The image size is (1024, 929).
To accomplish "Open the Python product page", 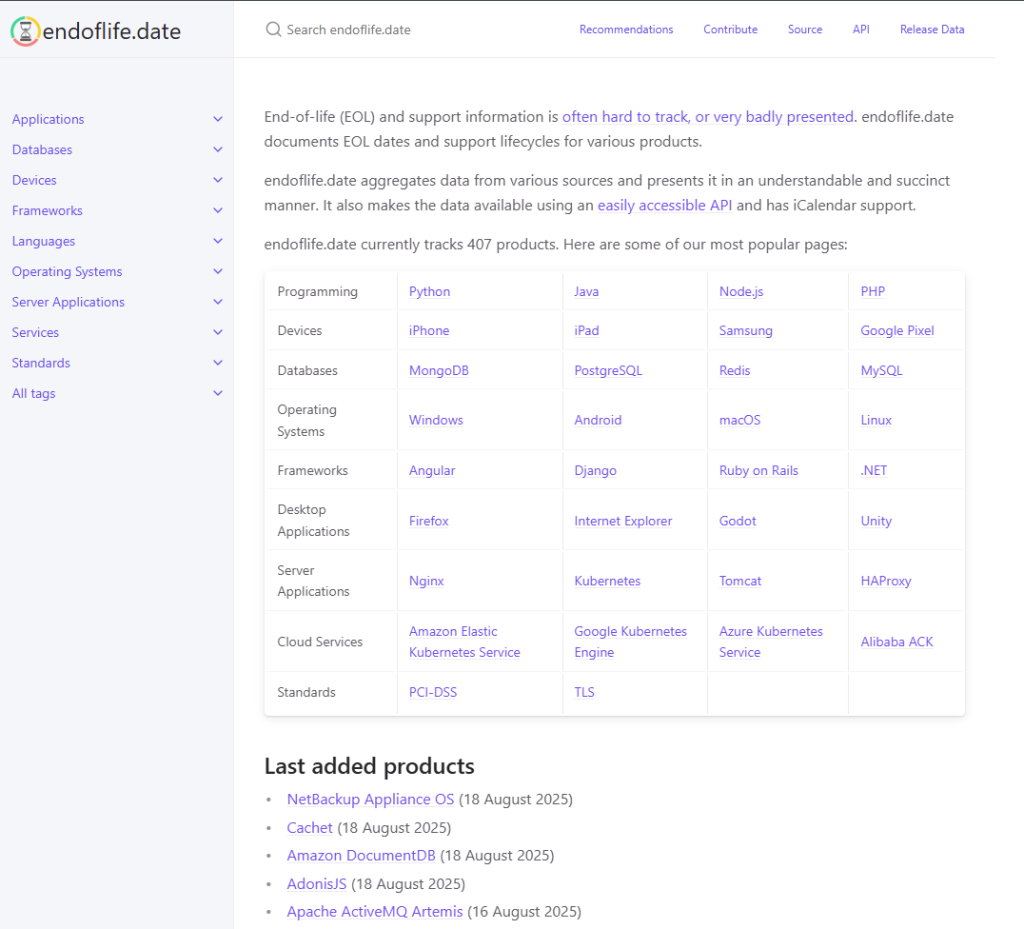I will [429, 292].
